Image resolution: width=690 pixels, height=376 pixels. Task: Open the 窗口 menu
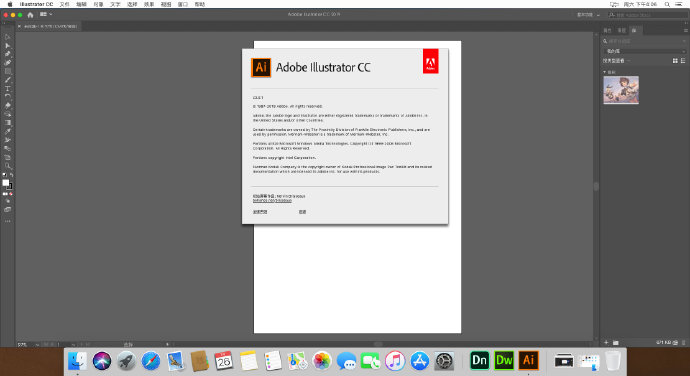[183, 4]
